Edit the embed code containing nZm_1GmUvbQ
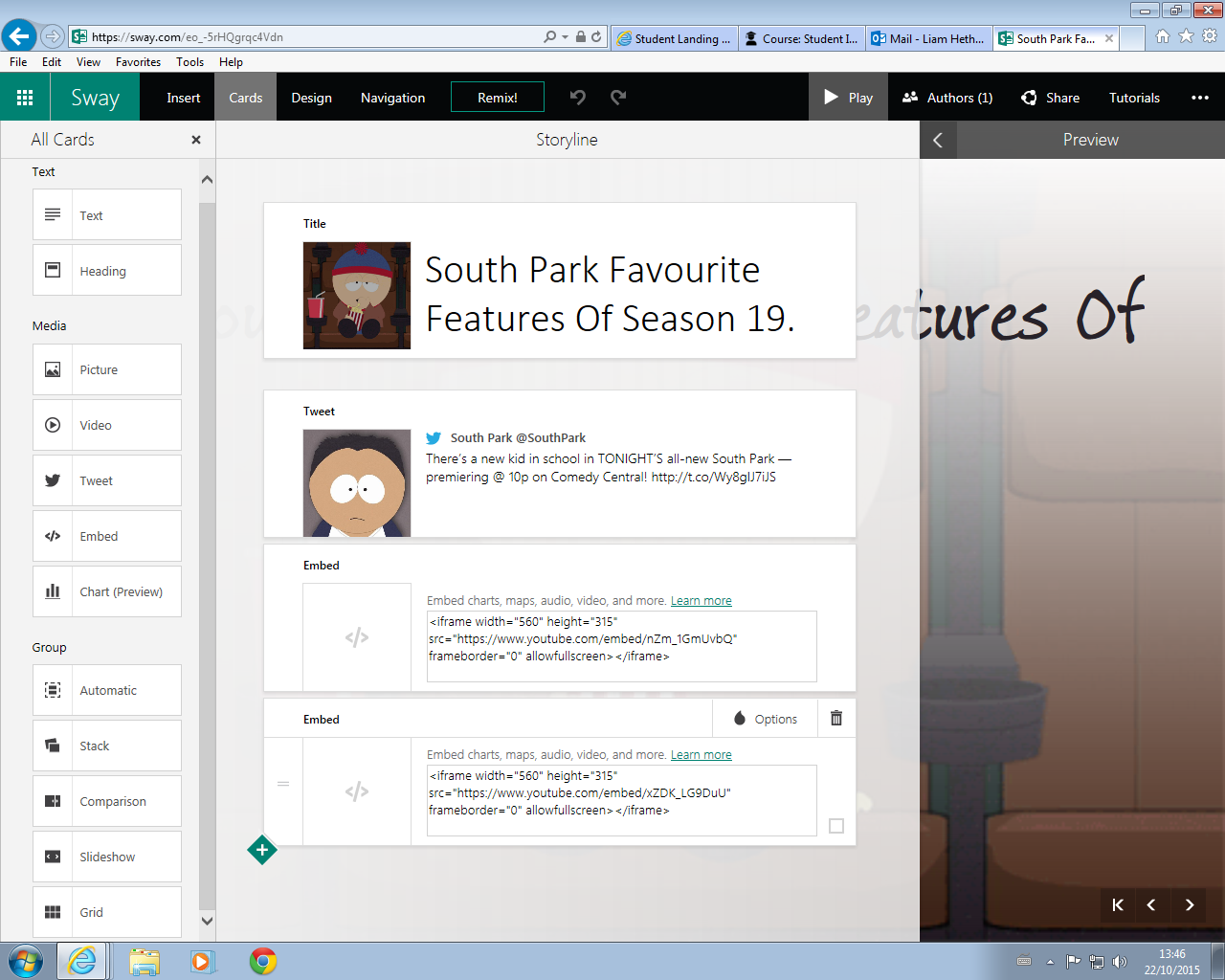Screen dimensions: 1225x980 622,646
